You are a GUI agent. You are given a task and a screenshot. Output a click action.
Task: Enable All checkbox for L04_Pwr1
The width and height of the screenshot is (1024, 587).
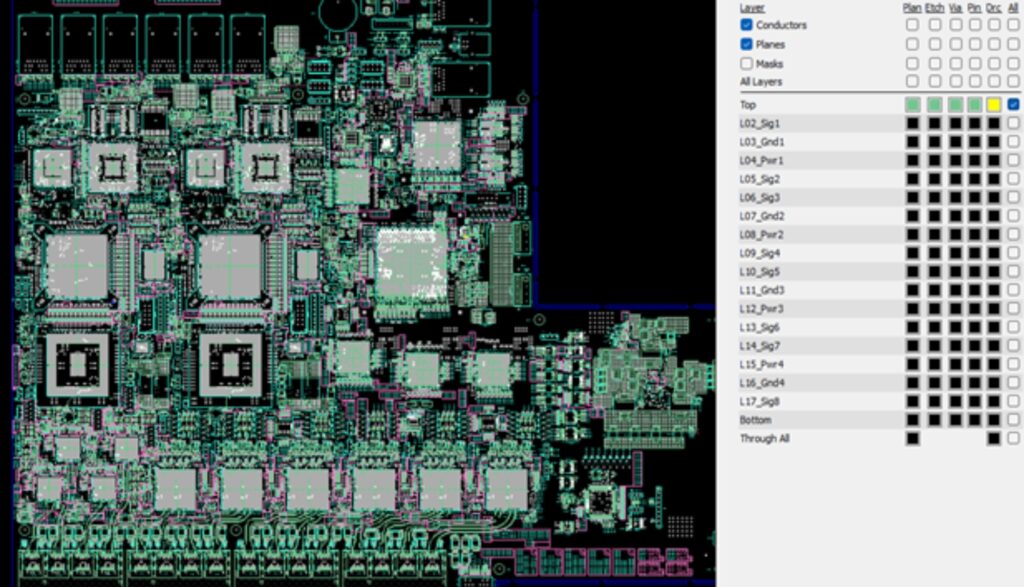click(1014, 160)
